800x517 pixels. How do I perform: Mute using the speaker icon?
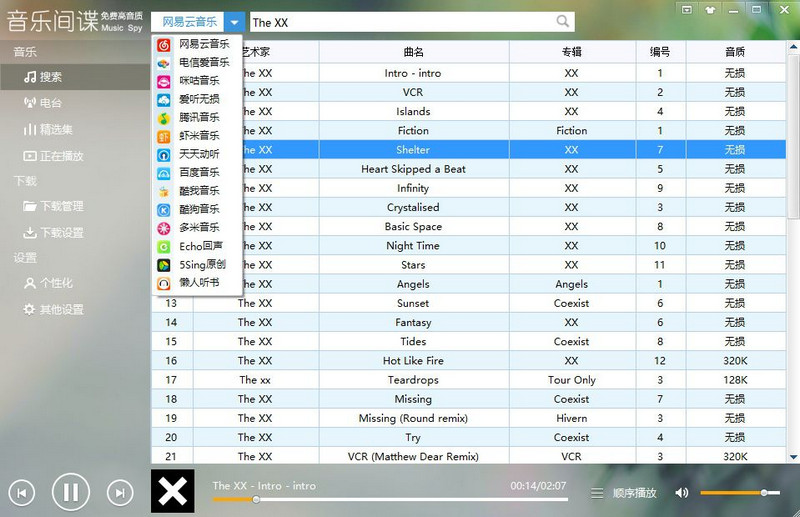click(x=681, y=493)
